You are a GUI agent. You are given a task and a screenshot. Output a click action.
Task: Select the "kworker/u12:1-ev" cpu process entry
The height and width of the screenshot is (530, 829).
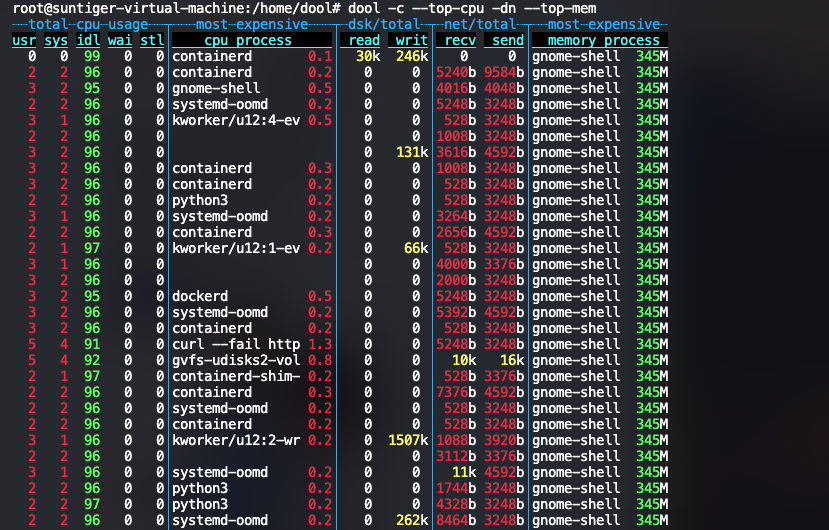point(236,248)
